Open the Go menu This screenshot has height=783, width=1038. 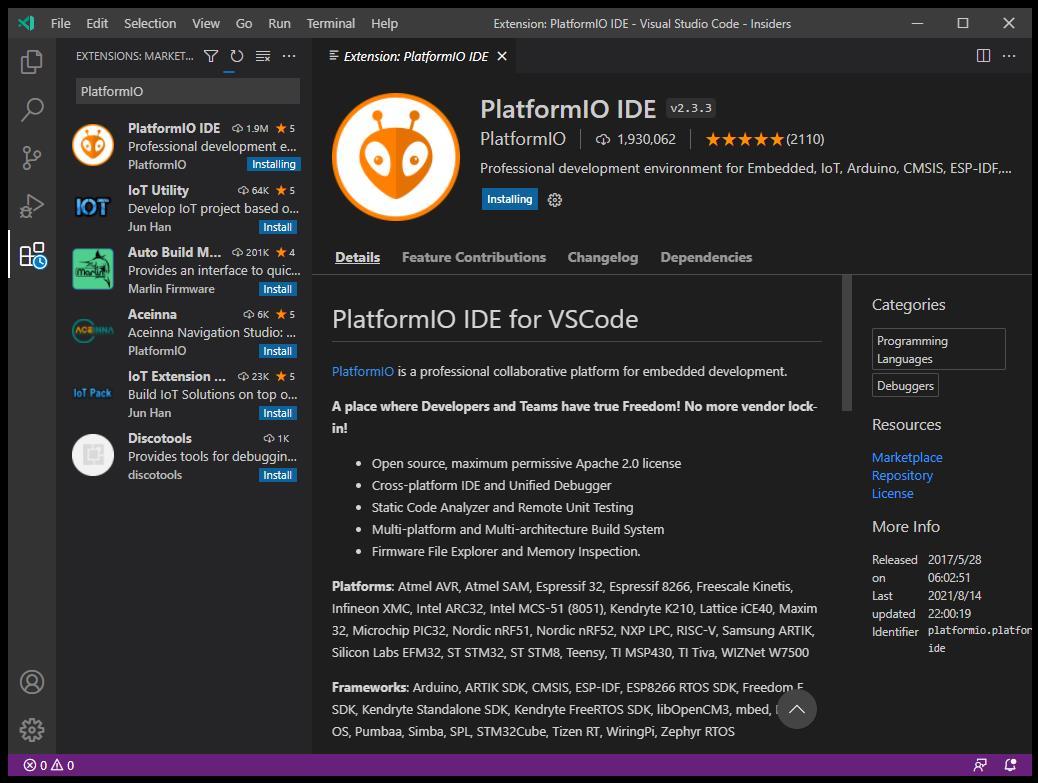click(244, 24)
